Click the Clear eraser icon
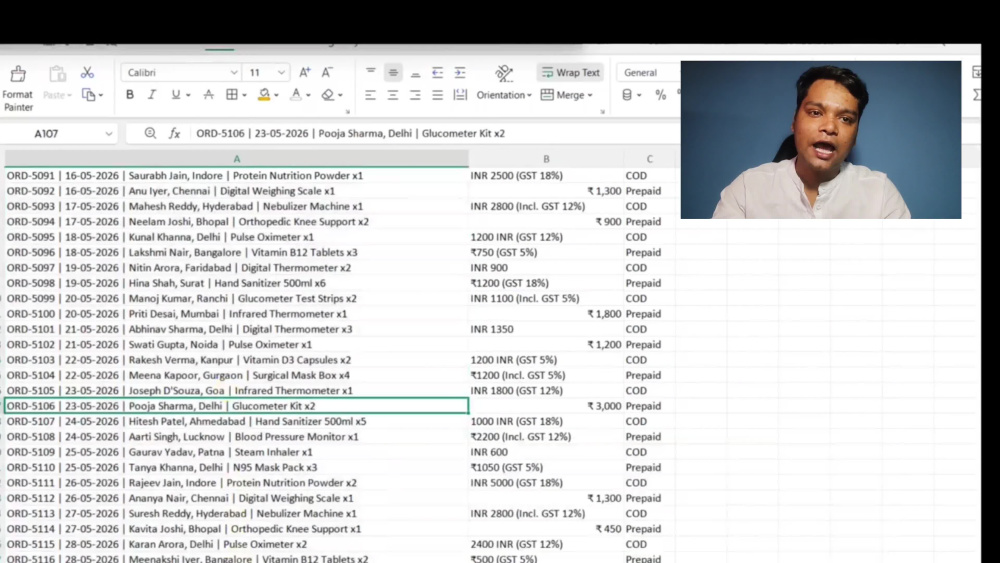This screenshot has width=1000, height=563. pos(328,95)
